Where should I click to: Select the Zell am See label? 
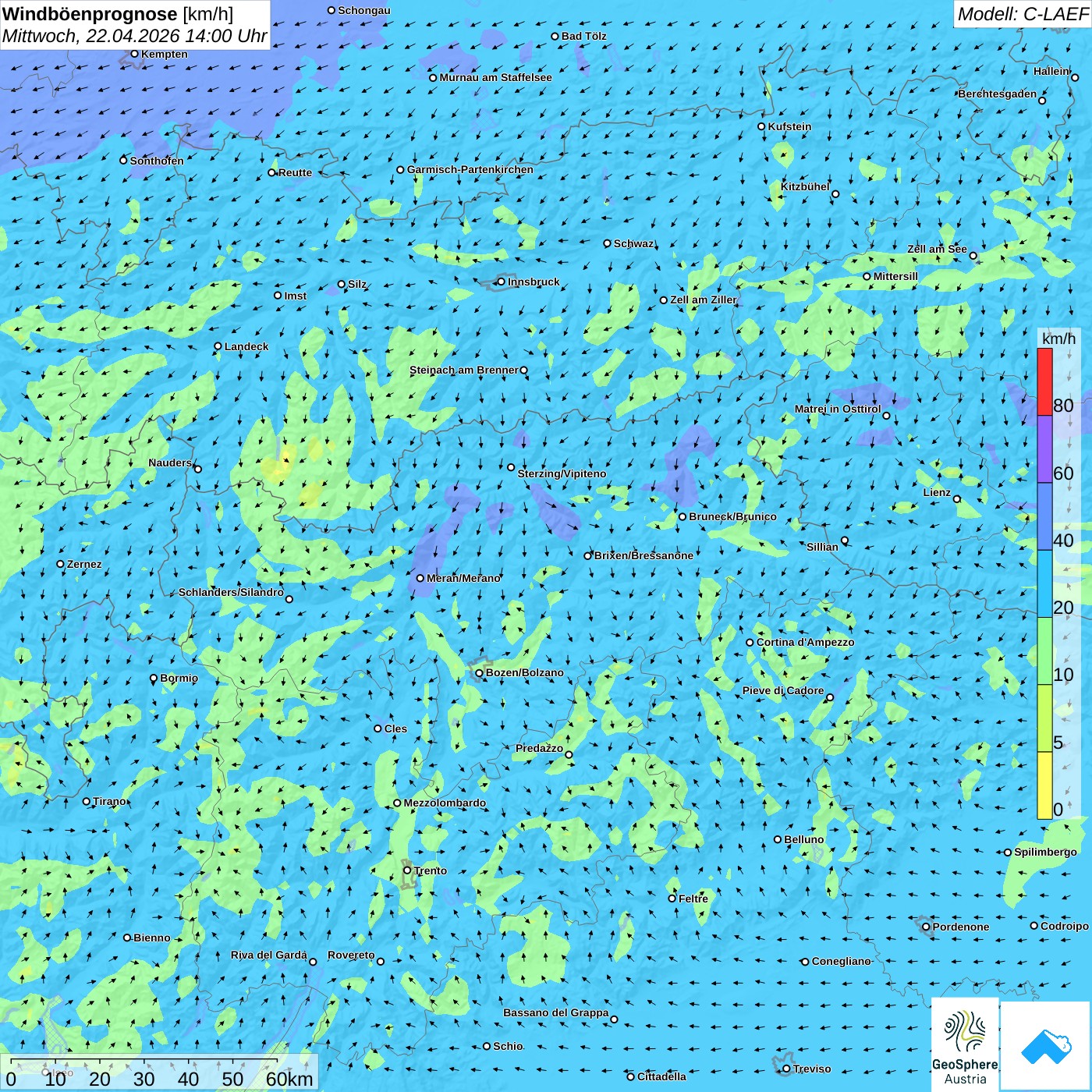pyautogui.click(x=937, y=249)
